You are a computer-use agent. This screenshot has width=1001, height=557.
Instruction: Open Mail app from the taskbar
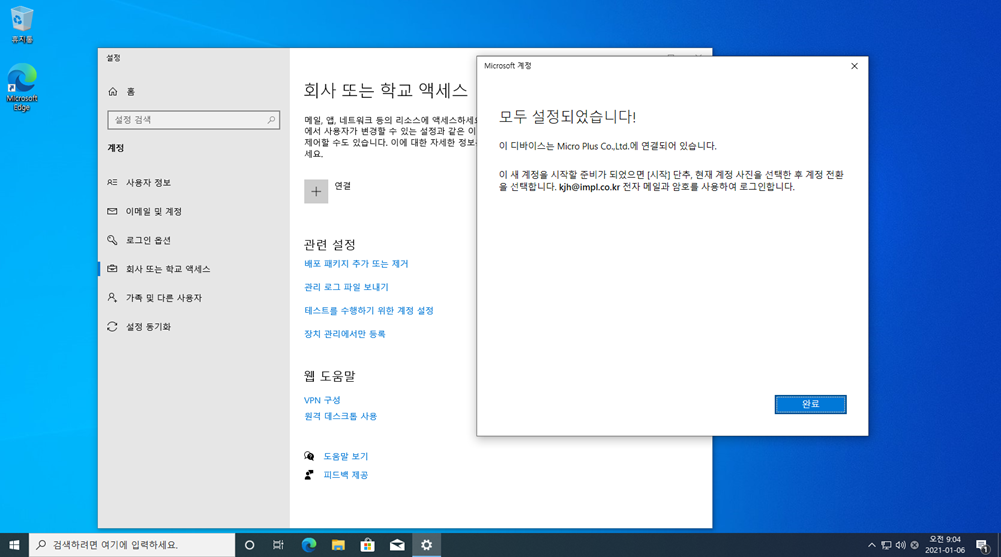[397, 545]
